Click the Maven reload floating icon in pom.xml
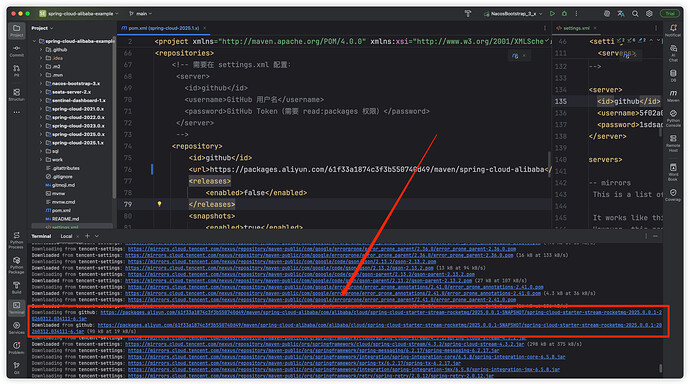The width and height of the screenshot is (690, 384). point(515,56)
